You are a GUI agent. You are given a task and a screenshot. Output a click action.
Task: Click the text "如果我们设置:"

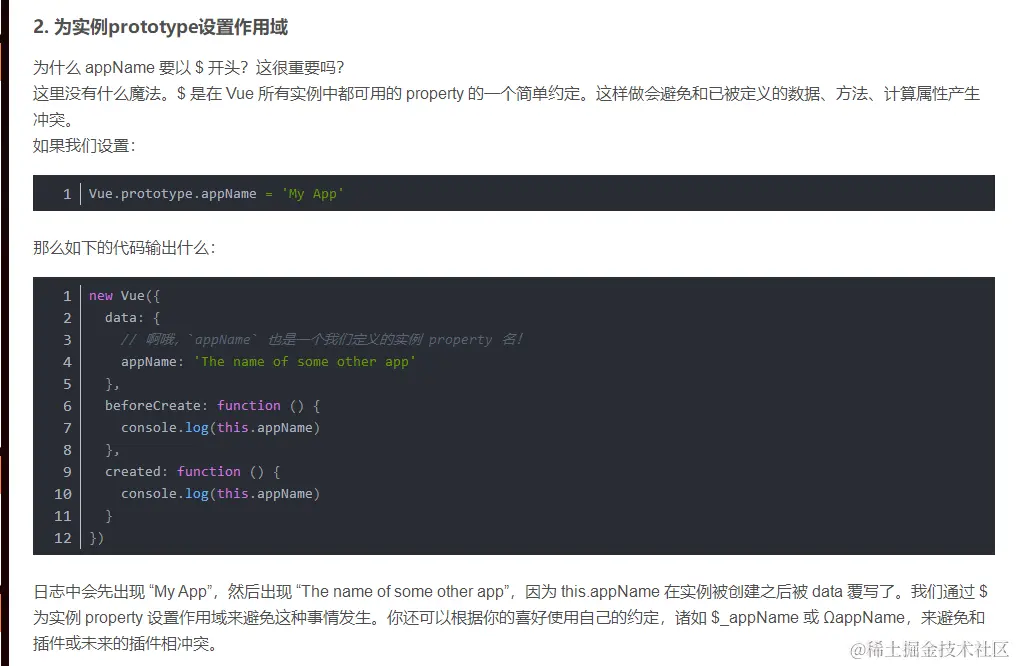[83, 145]
